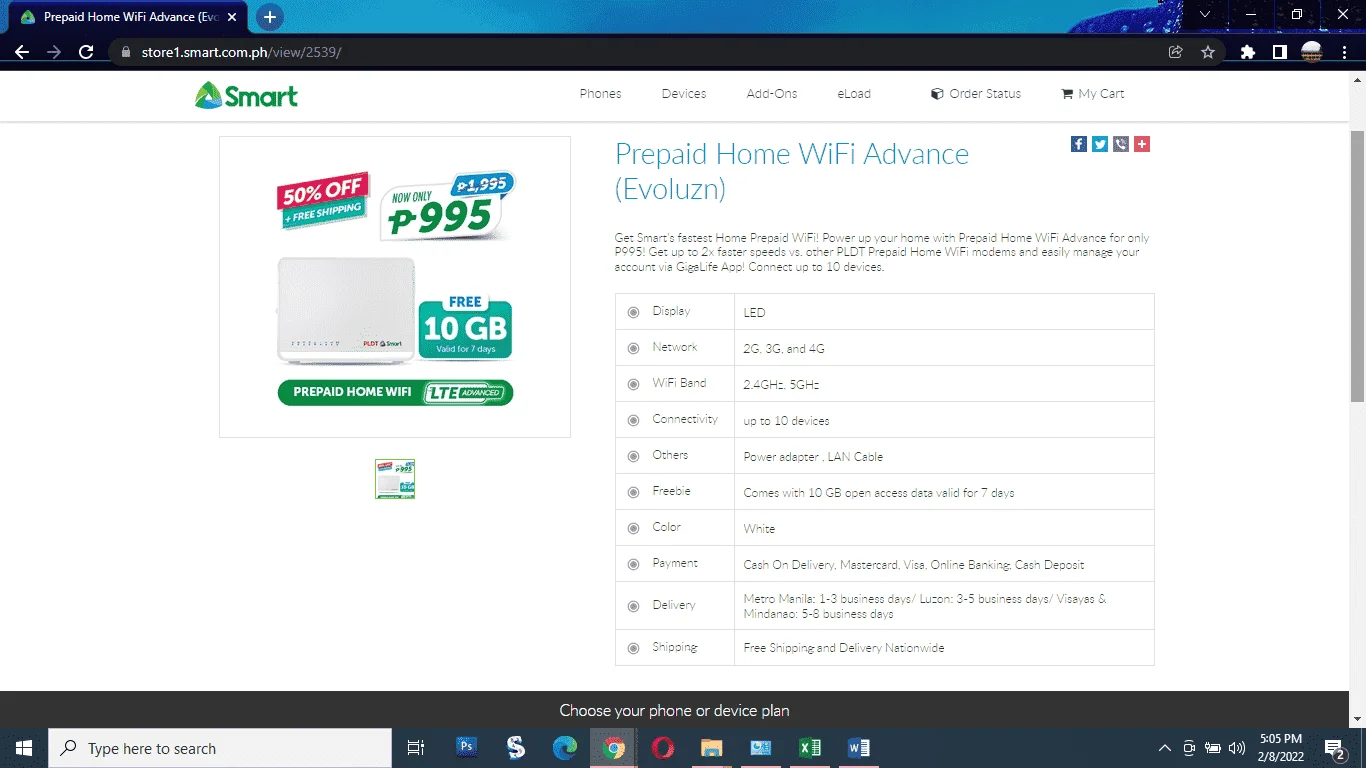Image resolution: width=1366 pixels, height=768 pixels.
Task: Click the address bar URL field
Action: (640, 52)
